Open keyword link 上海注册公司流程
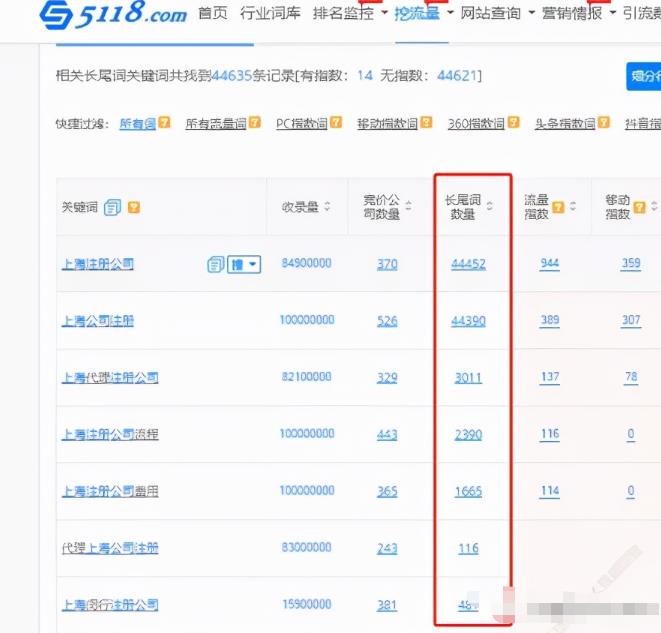661x633 pixels. click(110, 435)
